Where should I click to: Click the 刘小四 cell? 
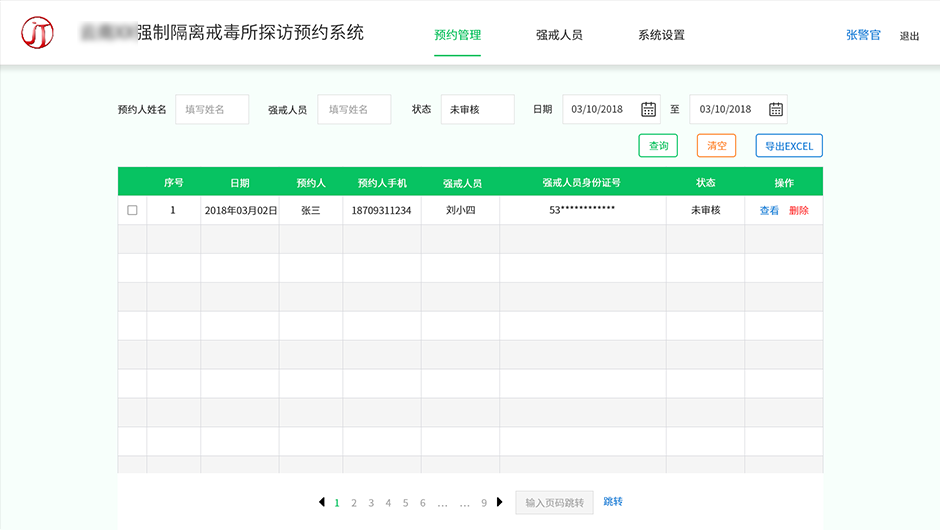(460, 210)
